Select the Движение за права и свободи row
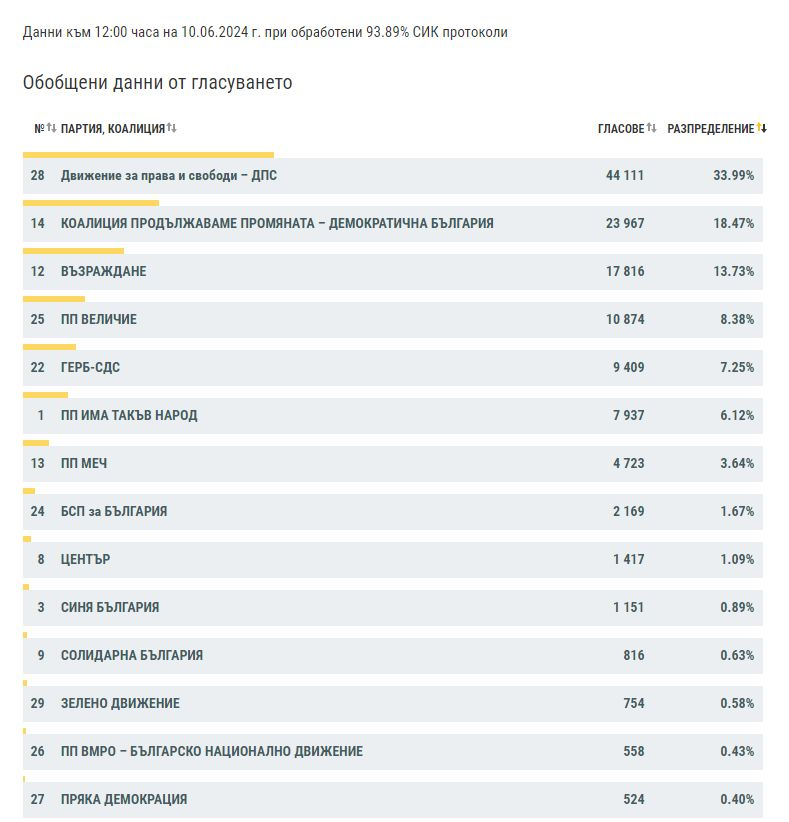The image size is (789, 822). point(393,176)
